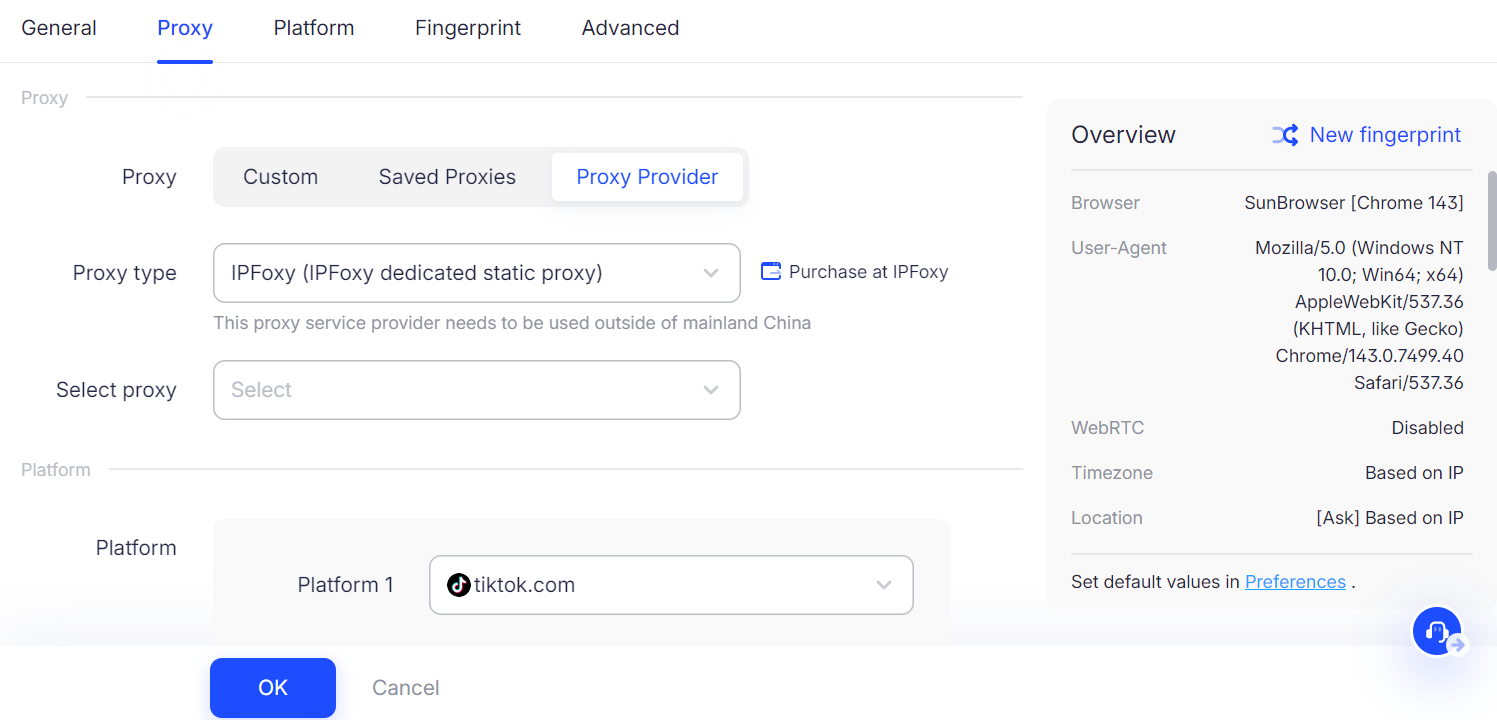Go to the Advanced tab
This screenshot has height=720, width=1497.
tap(630, 28)
